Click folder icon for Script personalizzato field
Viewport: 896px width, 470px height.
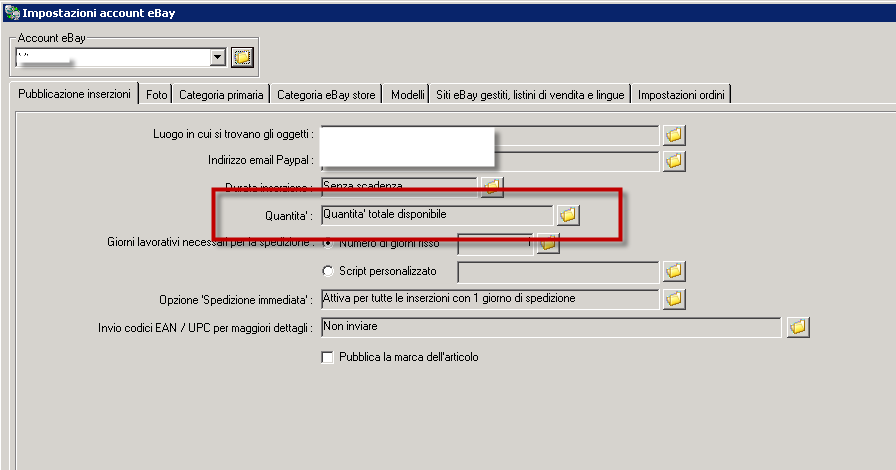[x=674, y=271]
